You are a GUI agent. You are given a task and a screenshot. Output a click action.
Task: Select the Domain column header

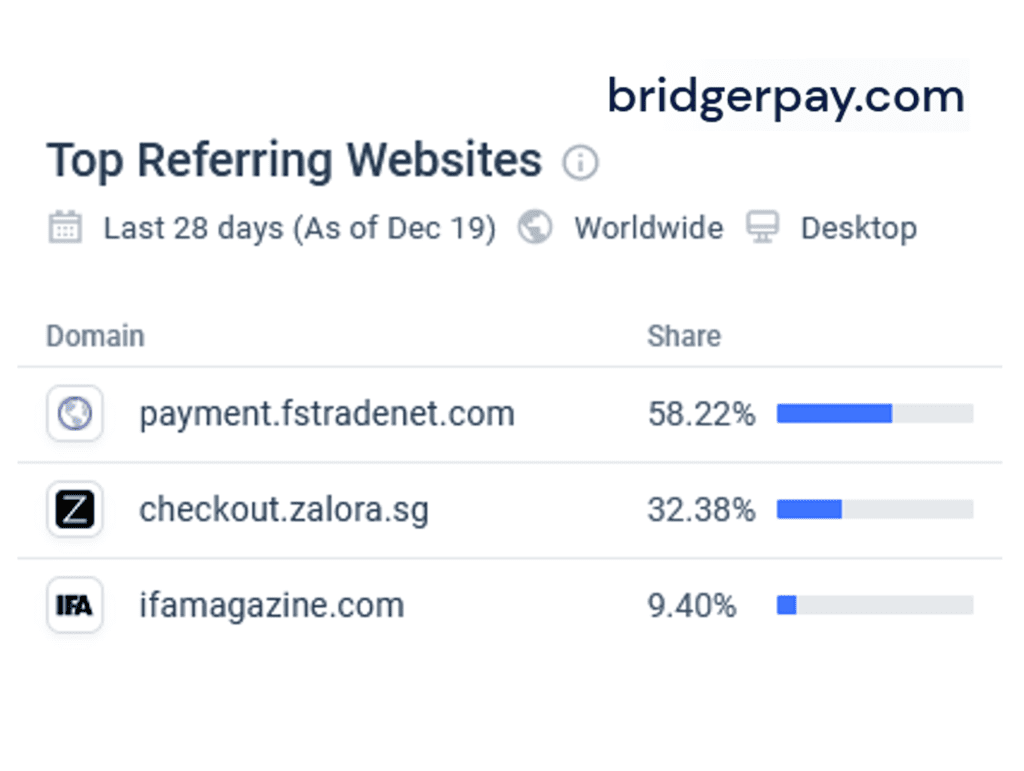click(95, 336)
